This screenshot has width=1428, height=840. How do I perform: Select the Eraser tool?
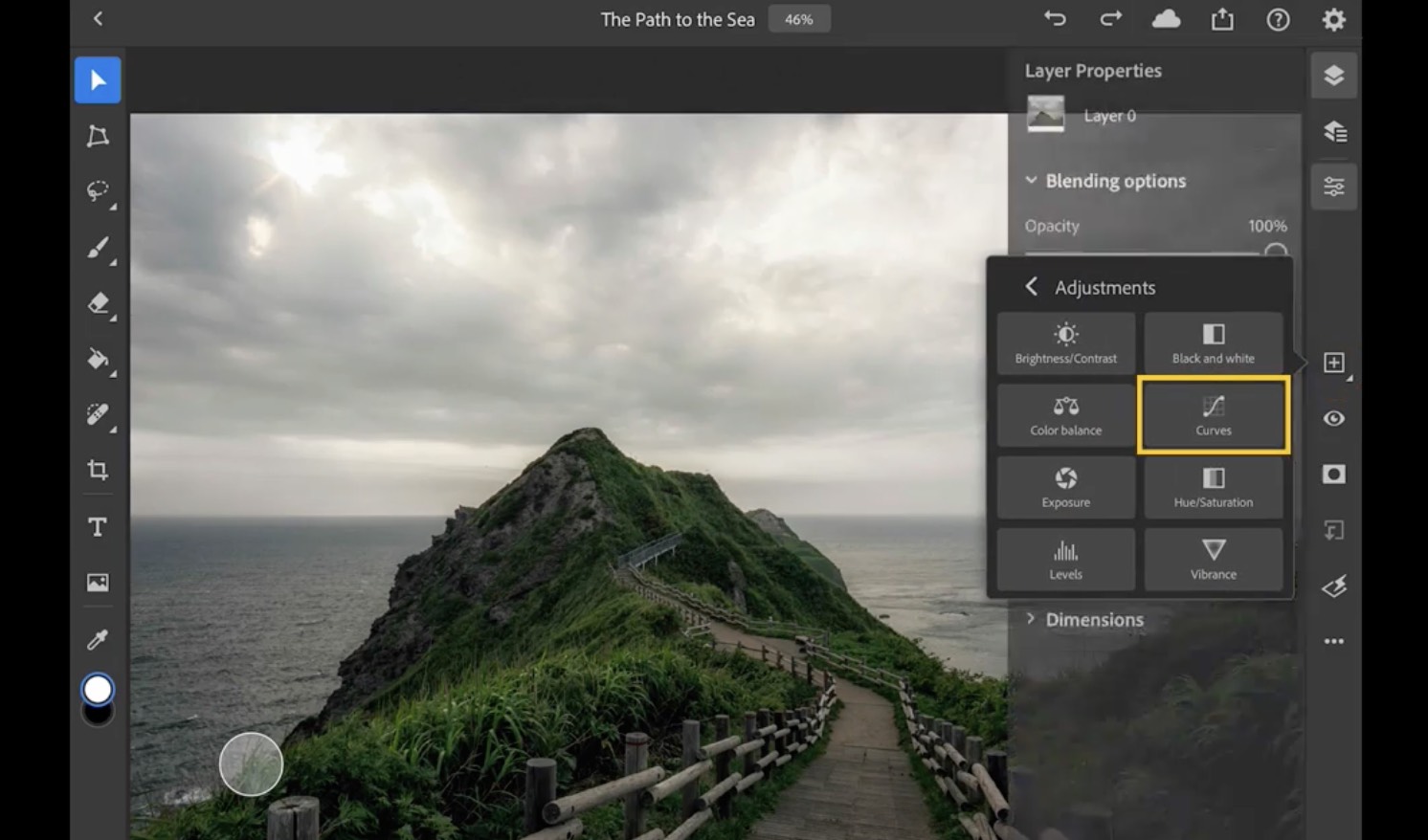click(x=98, y=303)
